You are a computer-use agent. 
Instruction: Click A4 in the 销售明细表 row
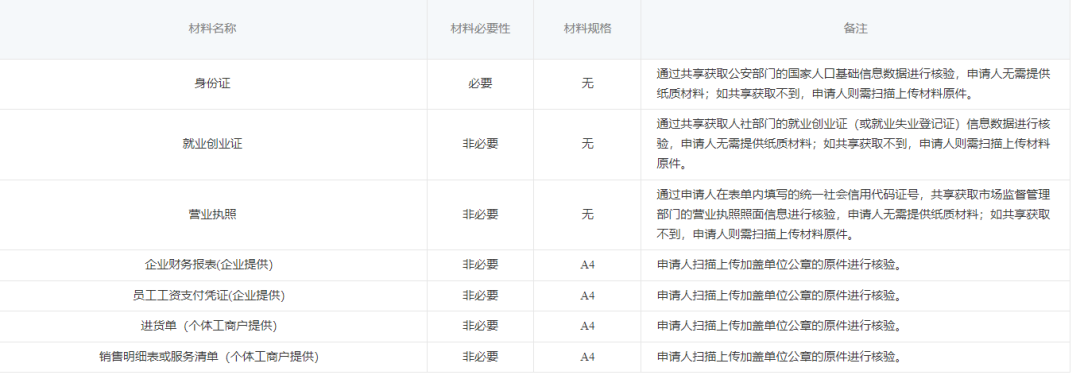588,358
